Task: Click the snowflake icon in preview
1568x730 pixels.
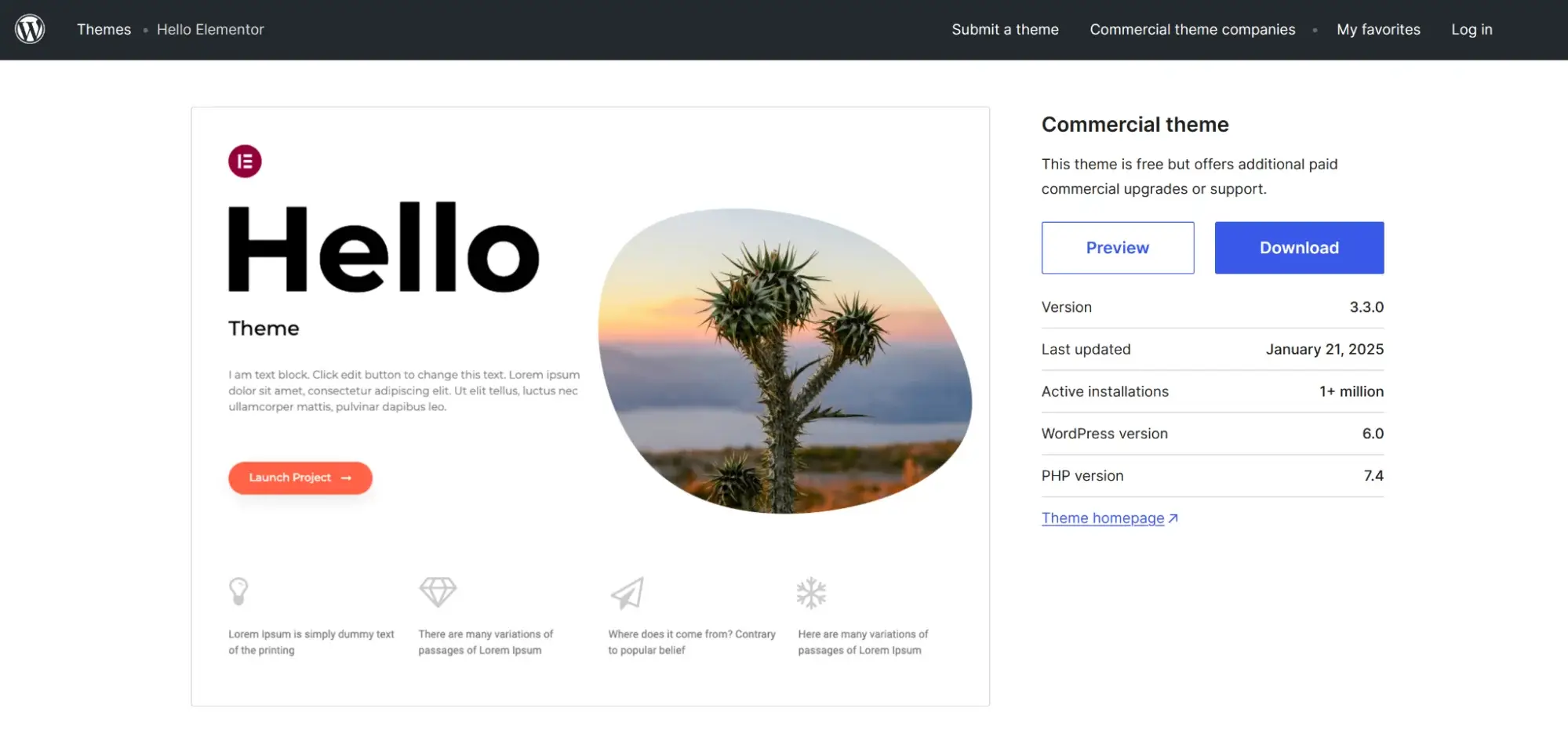Action: coord(811,594)
